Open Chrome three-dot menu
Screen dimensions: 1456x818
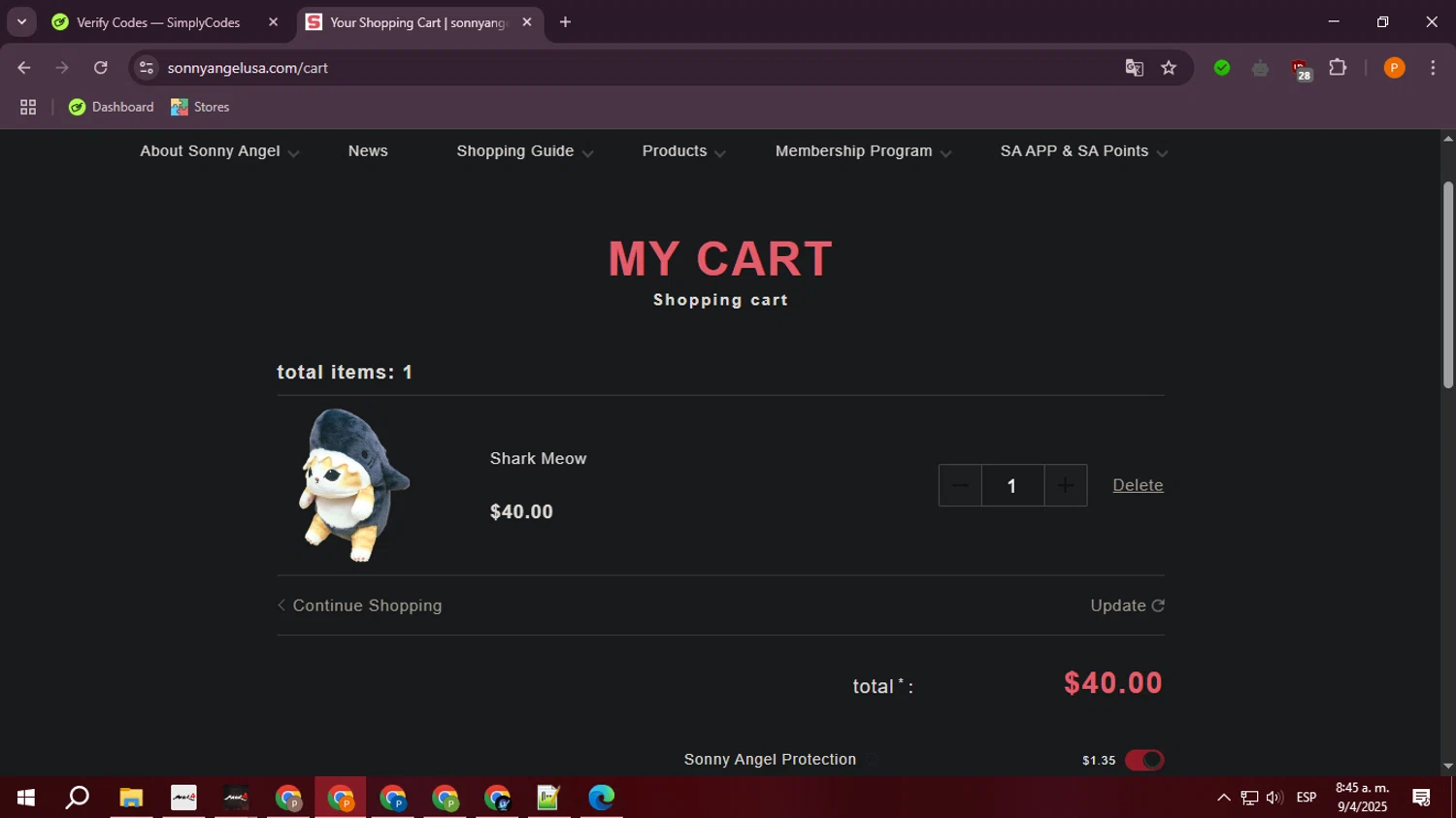pos(1433,68)
